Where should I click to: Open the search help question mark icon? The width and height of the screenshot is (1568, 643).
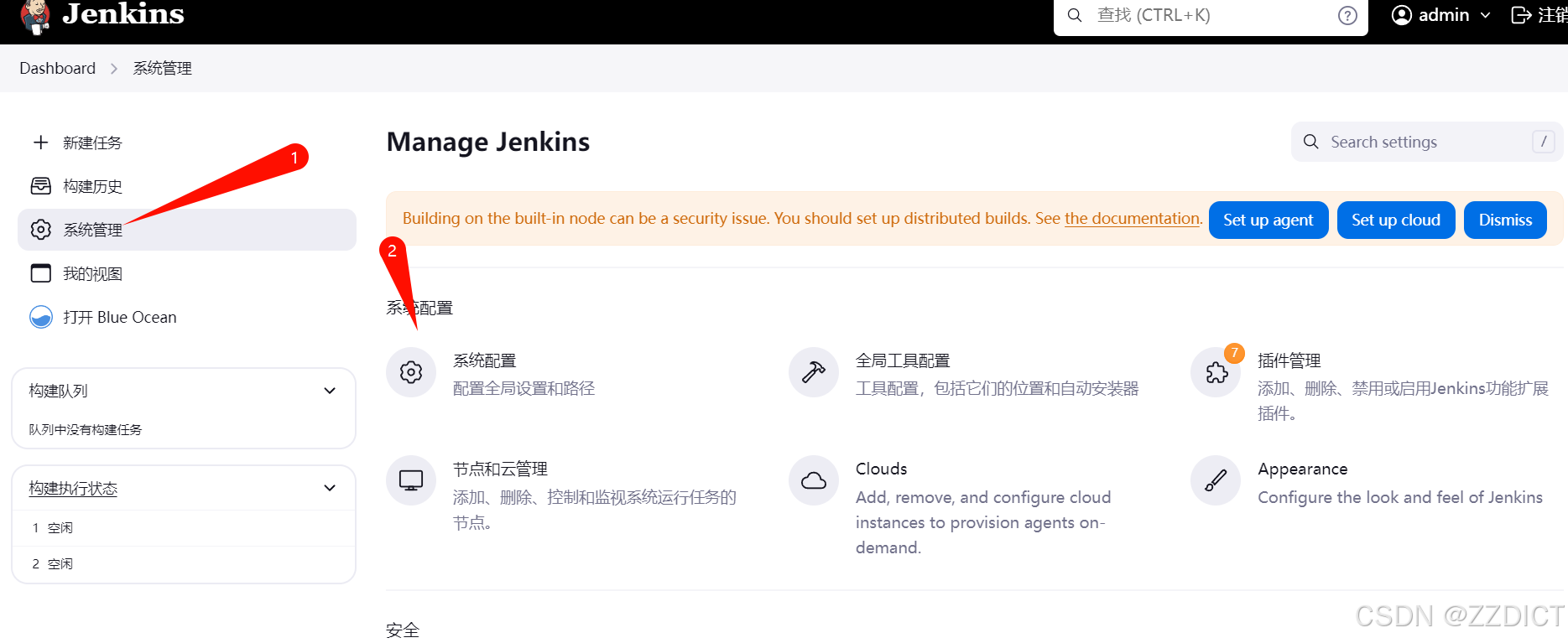pos(1347,15)
